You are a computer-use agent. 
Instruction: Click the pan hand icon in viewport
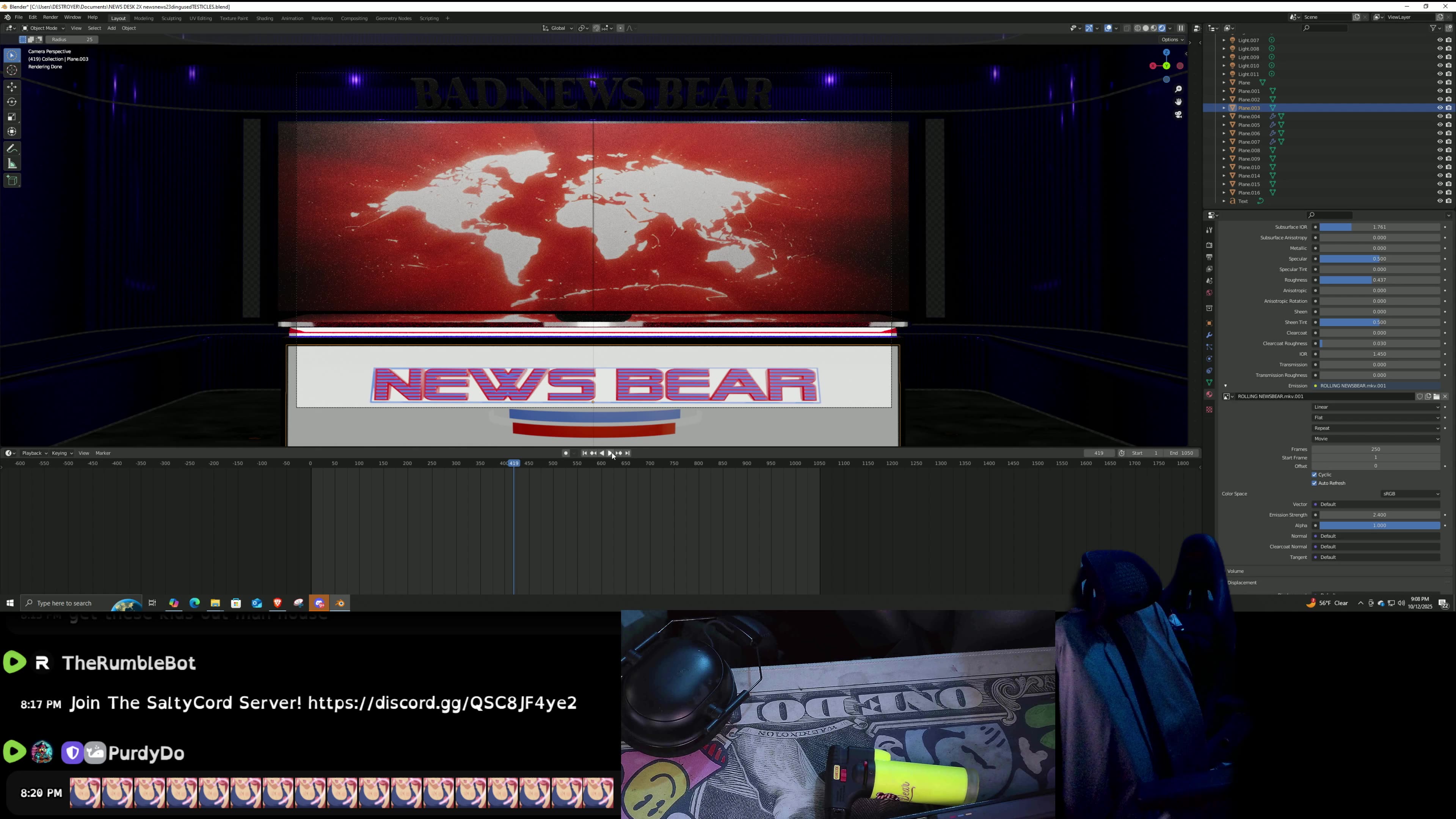pyautogui.click(x=1178, y=102)
